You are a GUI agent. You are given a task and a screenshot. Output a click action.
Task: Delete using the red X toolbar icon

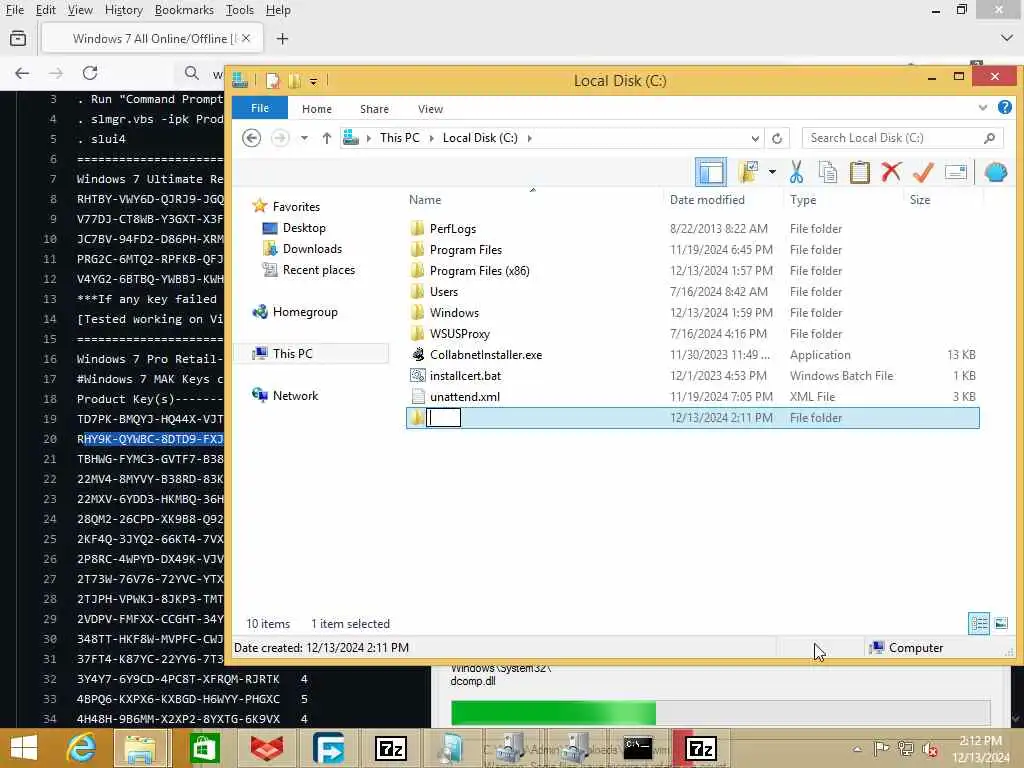tap(891, 172)
